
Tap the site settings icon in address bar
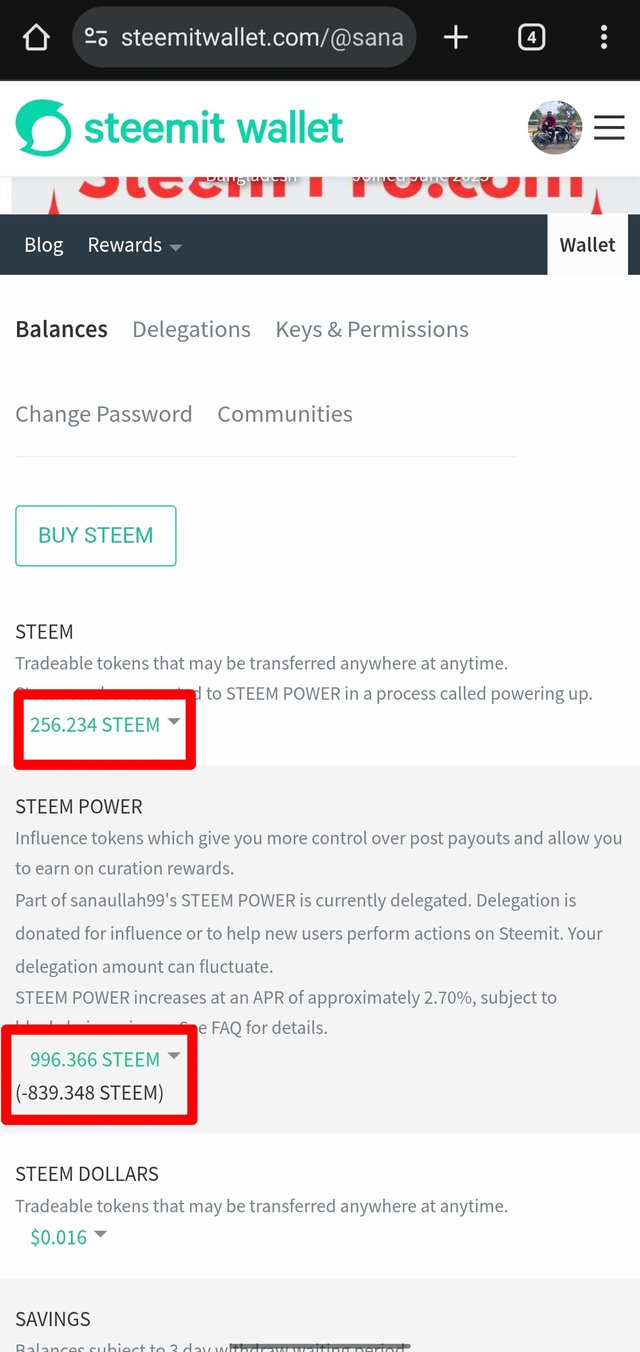(x=96, y=38)
